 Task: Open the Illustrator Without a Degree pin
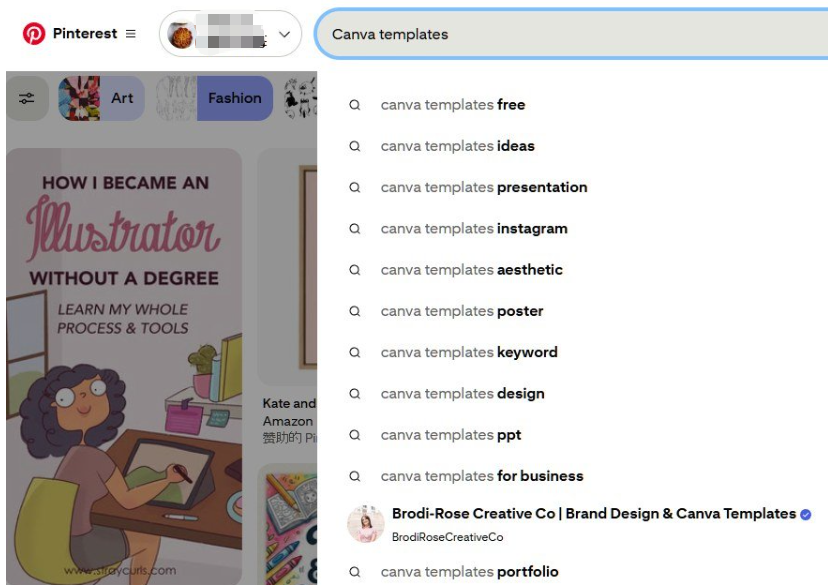(124, 366)
